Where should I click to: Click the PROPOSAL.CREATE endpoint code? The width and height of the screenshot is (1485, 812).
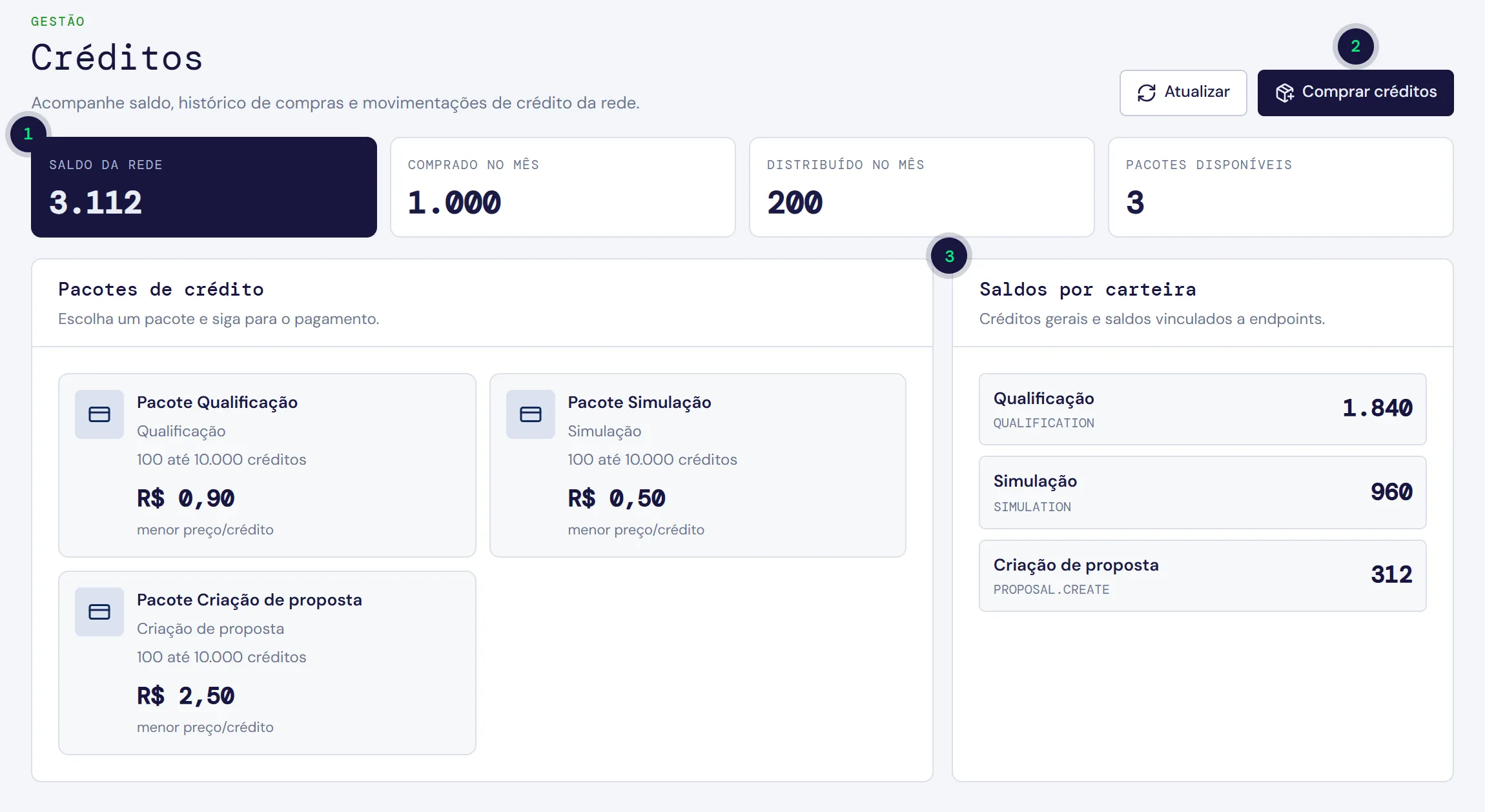point(1051,590)
